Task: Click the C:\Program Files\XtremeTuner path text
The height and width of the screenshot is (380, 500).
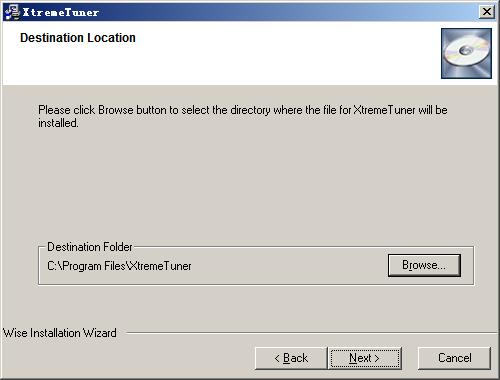Action: click(119, 266)
